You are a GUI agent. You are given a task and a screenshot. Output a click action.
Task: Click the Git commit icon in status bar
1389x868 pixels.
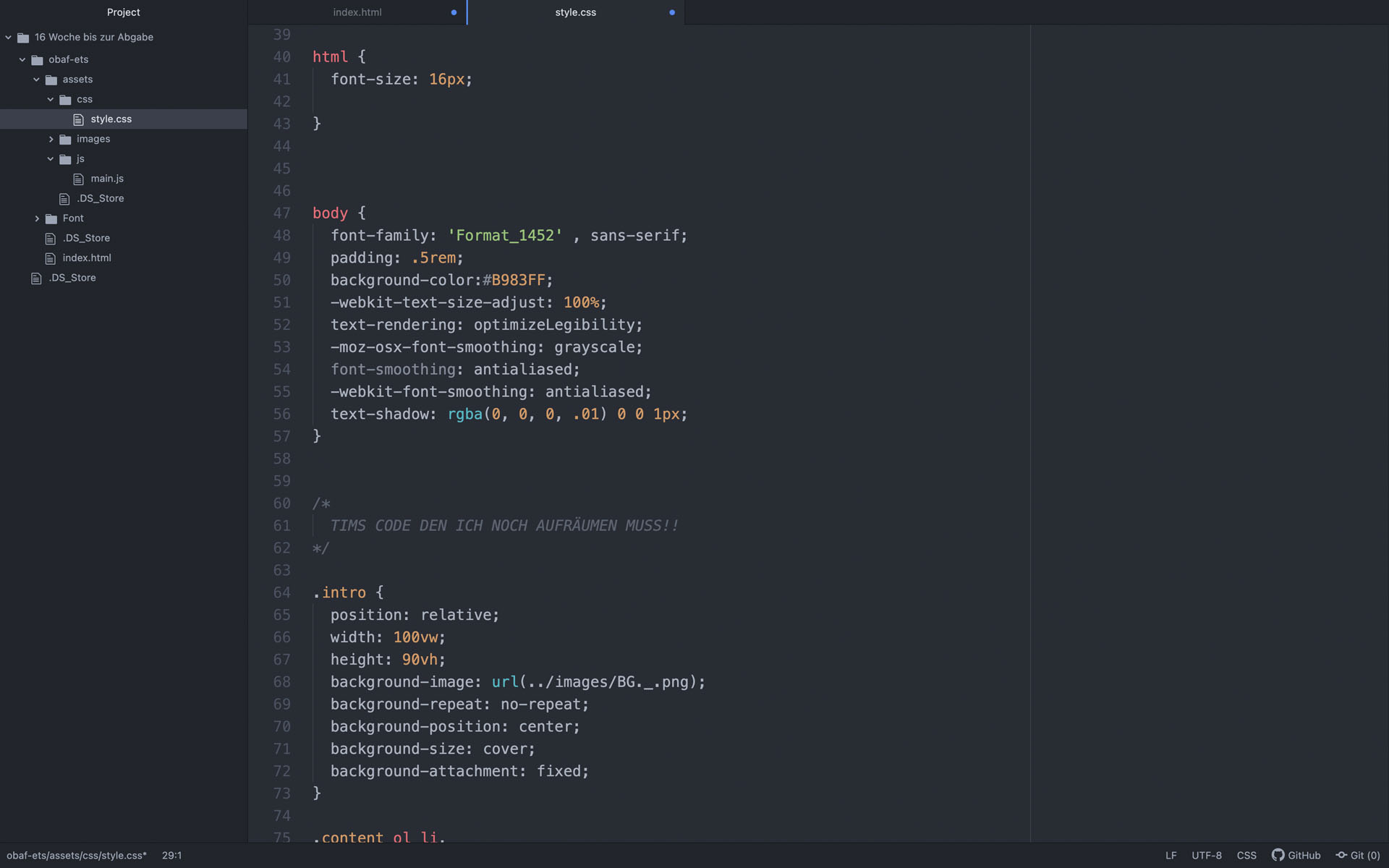pos(1341,855)
